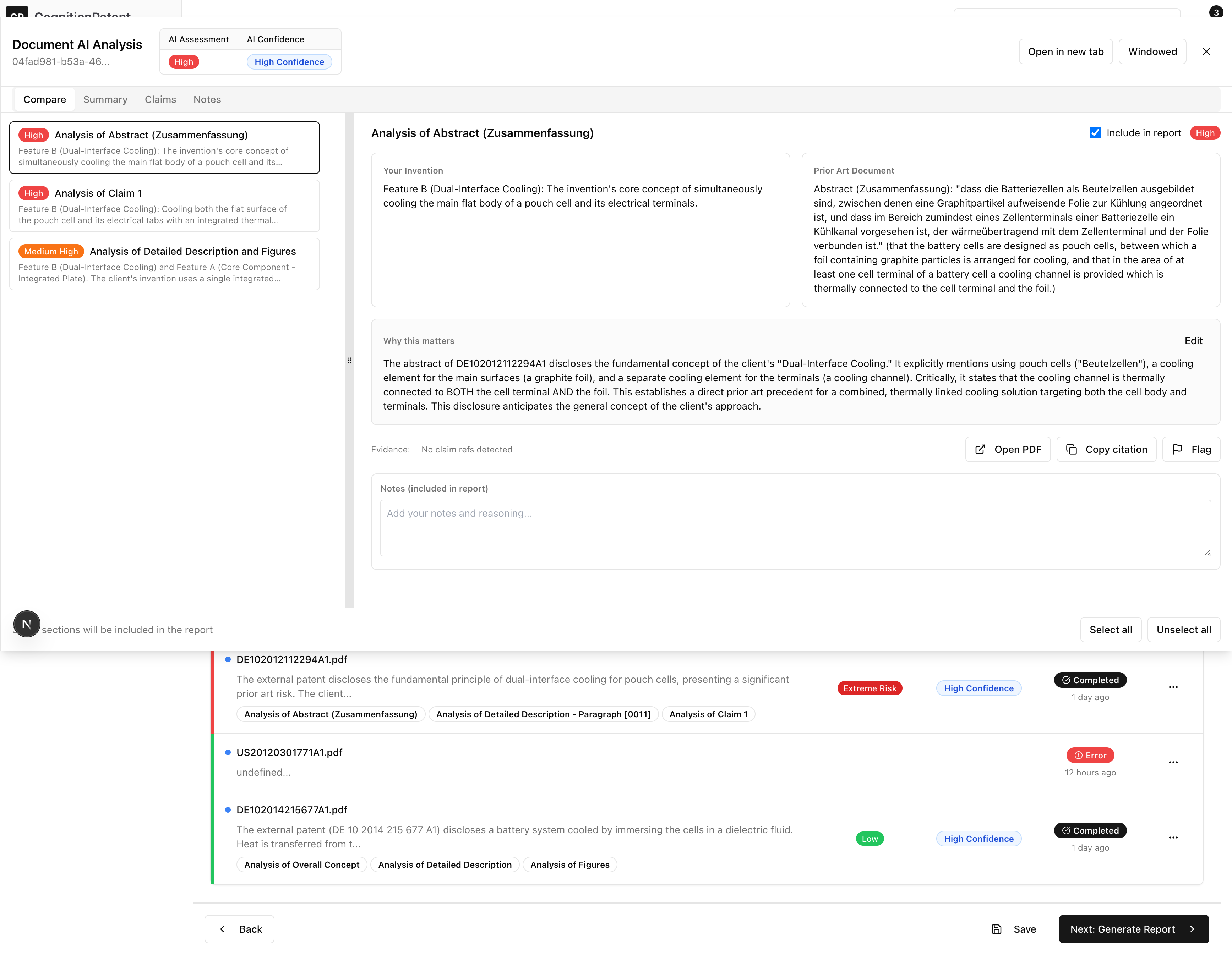1232x966 pixels.
Task: Expand options for DE102014215677A1.pdf
Action: (x=1173, y=838)
